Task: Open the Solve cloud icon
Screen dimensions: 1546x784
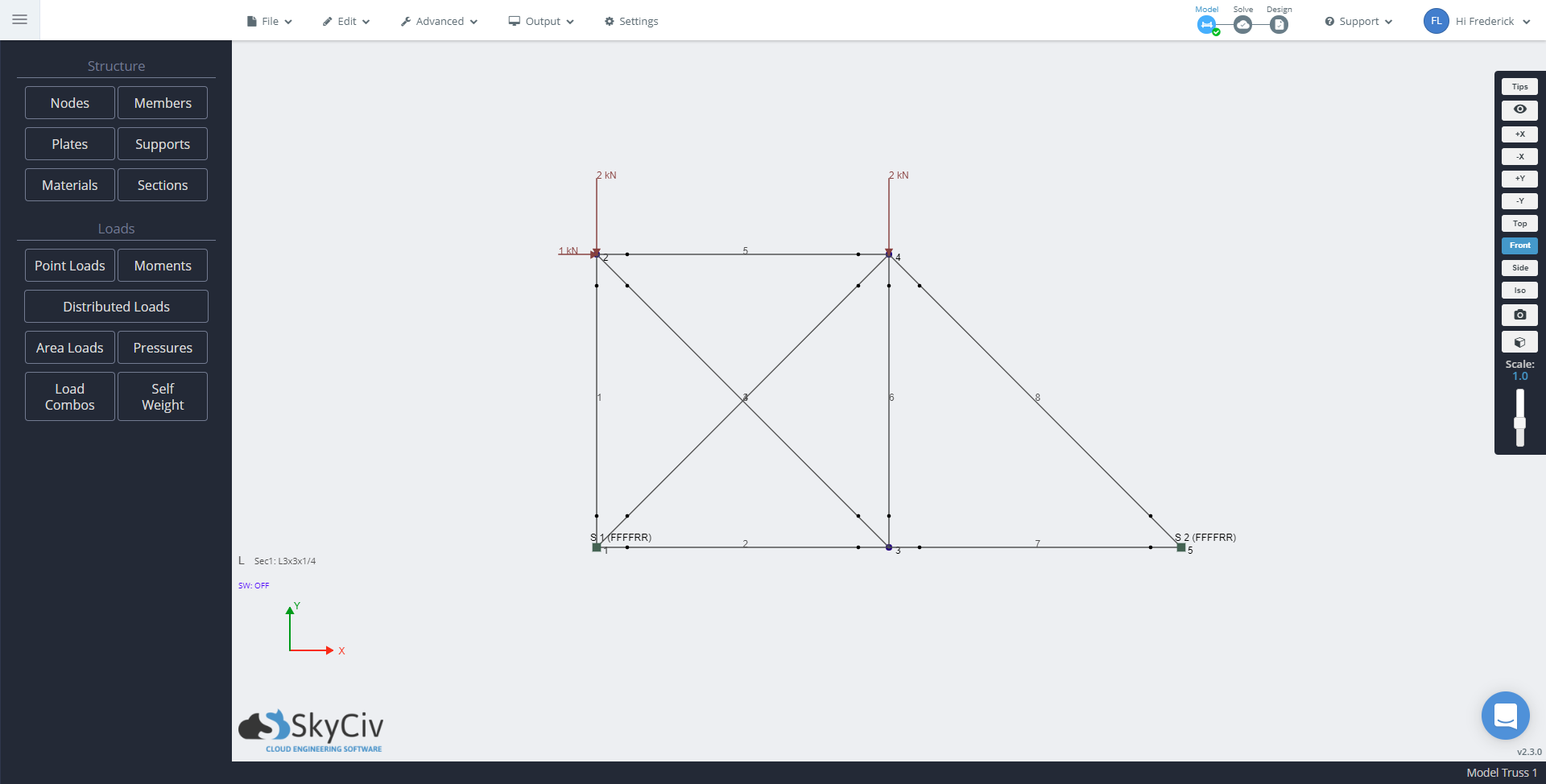Action: (1243, 24)
